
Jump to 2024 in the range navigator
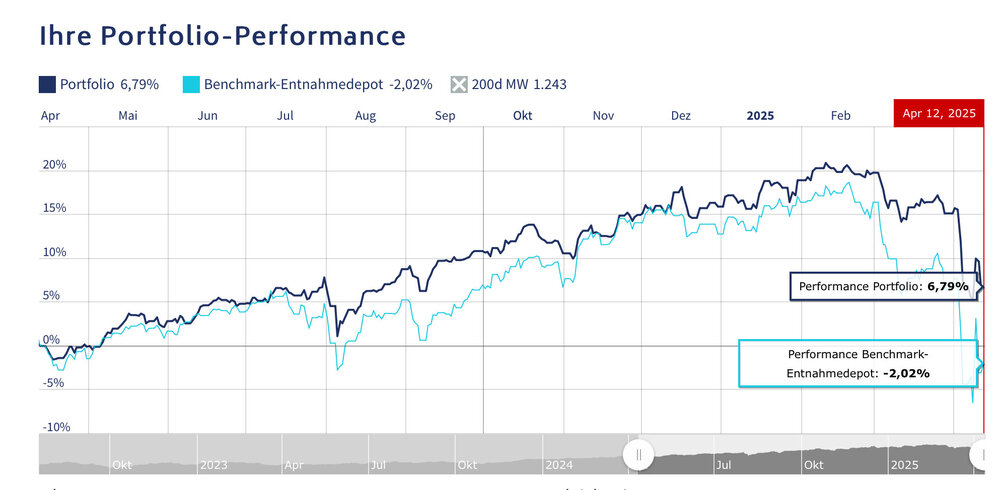[559, 465]
